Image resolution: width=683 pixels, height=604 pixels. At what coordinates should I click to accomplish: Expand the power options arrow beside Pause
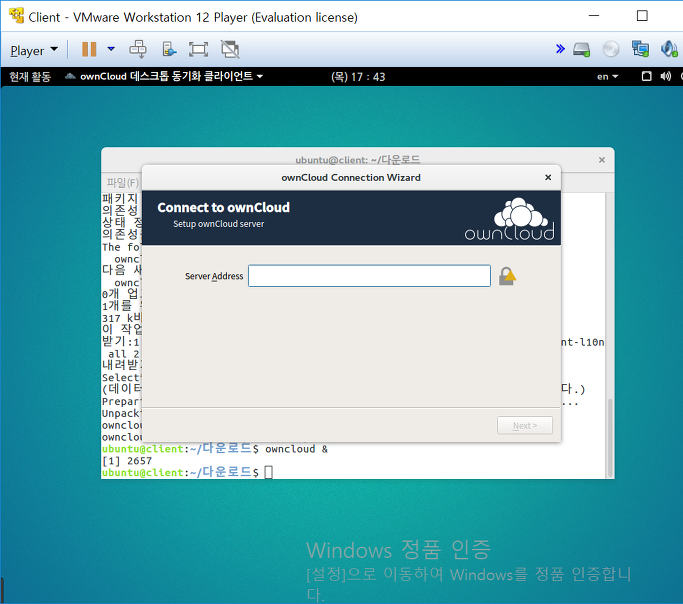pyautogui.click(x=111, y=49)
